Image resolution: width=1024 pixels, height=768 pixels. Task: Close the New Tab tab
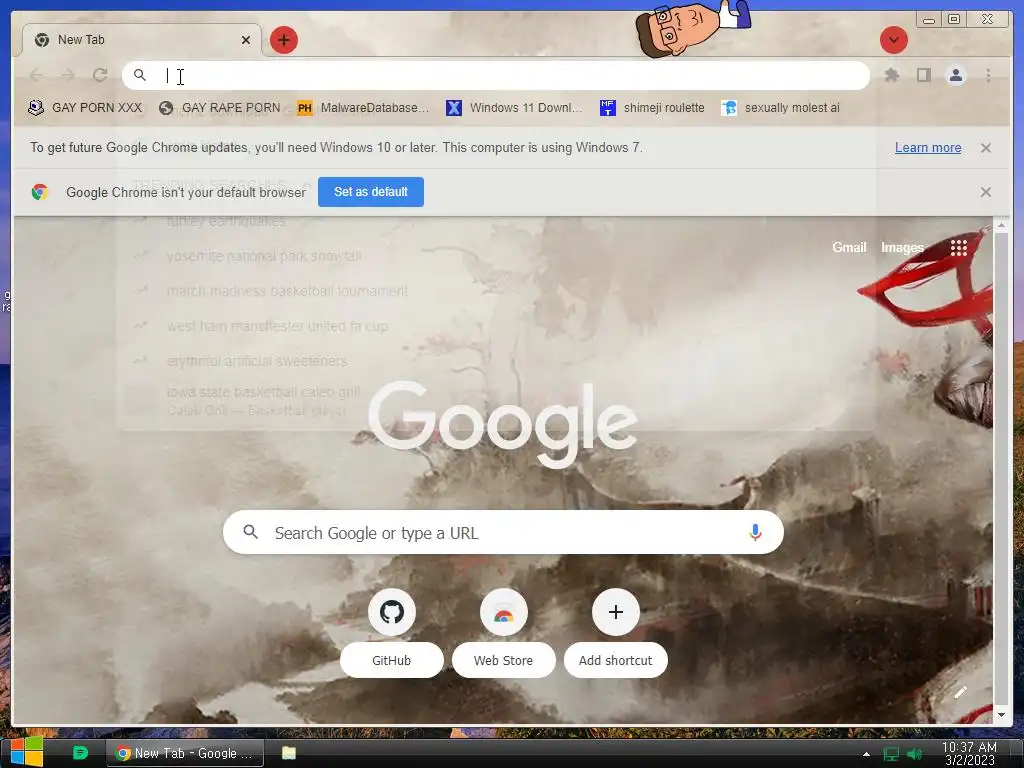[246, 40]
